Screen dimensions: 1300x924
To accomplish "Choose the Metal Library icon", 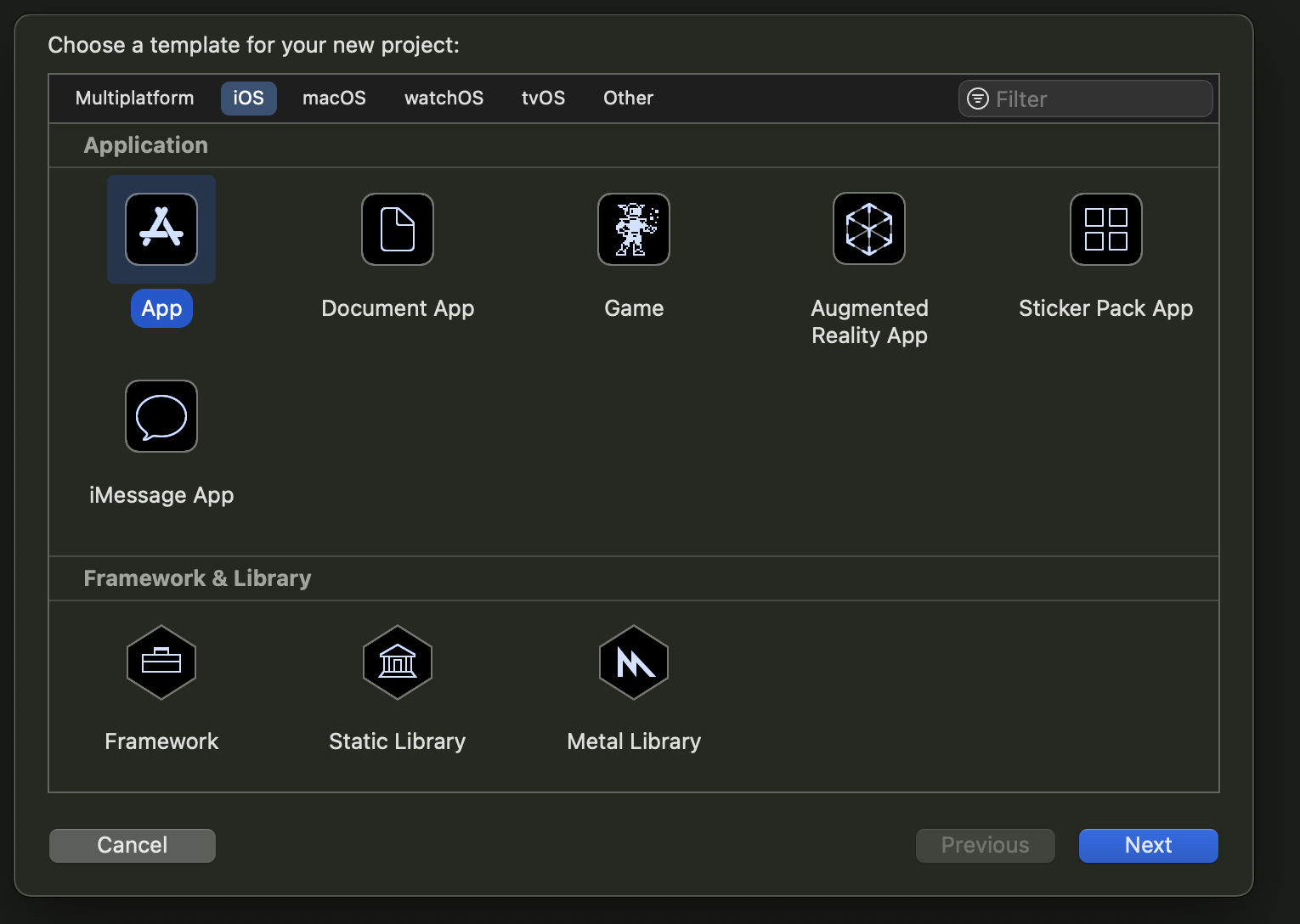I will [634, 662].
